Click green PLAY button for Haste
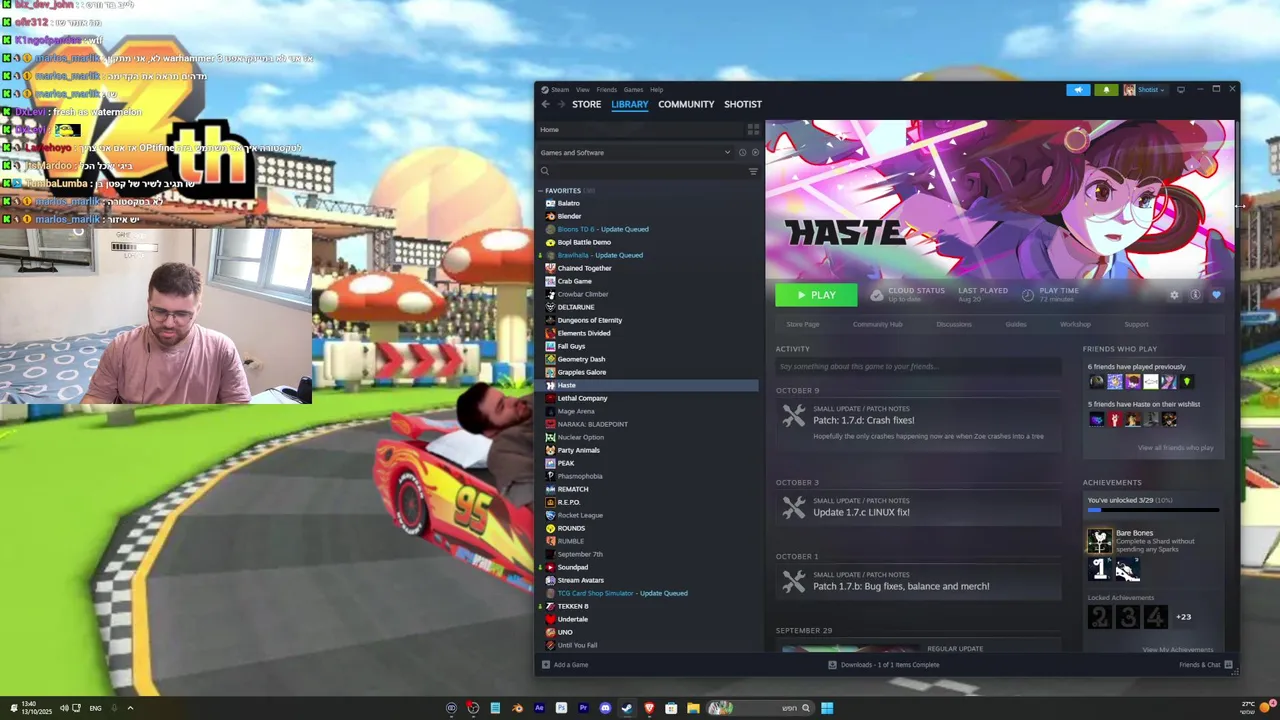 (816, 295)
